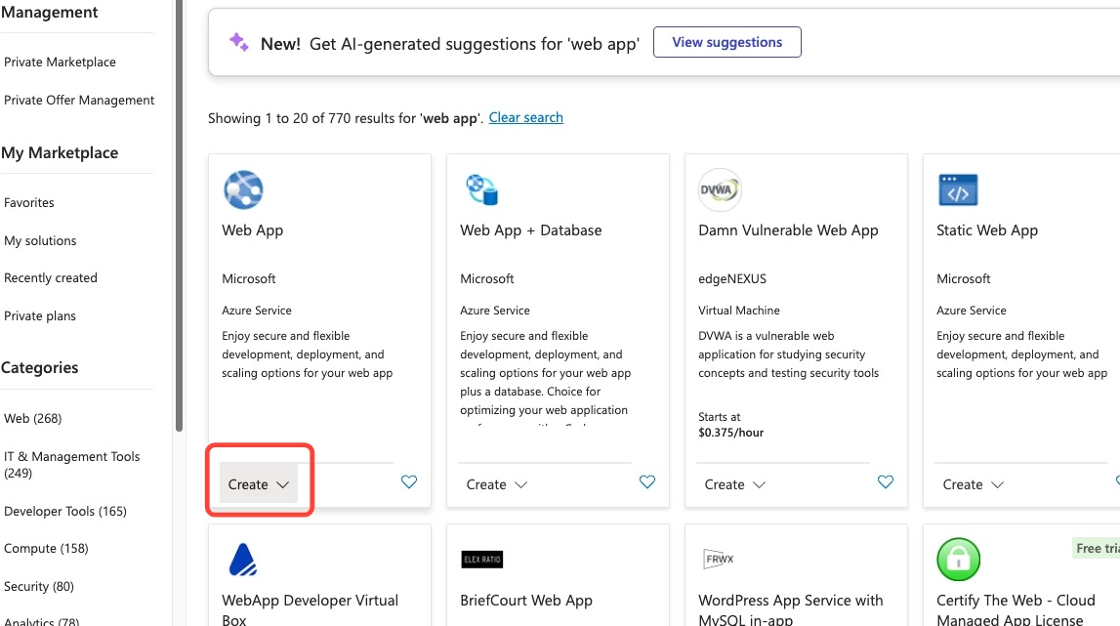
Task: Open BriefCourt Web App title
Action: pos(526,600)
